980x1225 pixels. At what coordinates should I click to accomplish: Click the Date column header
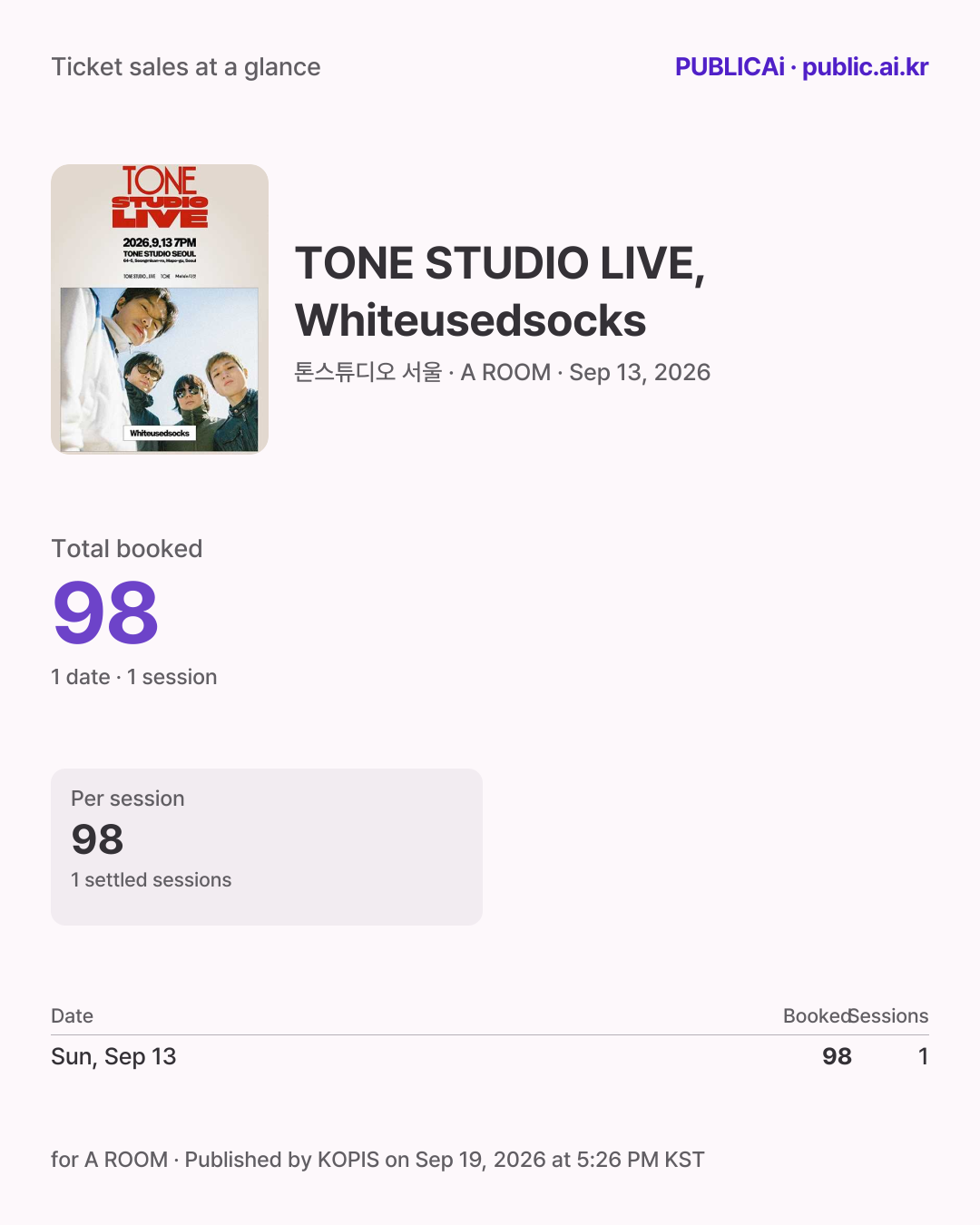[x=73, y=1016]
